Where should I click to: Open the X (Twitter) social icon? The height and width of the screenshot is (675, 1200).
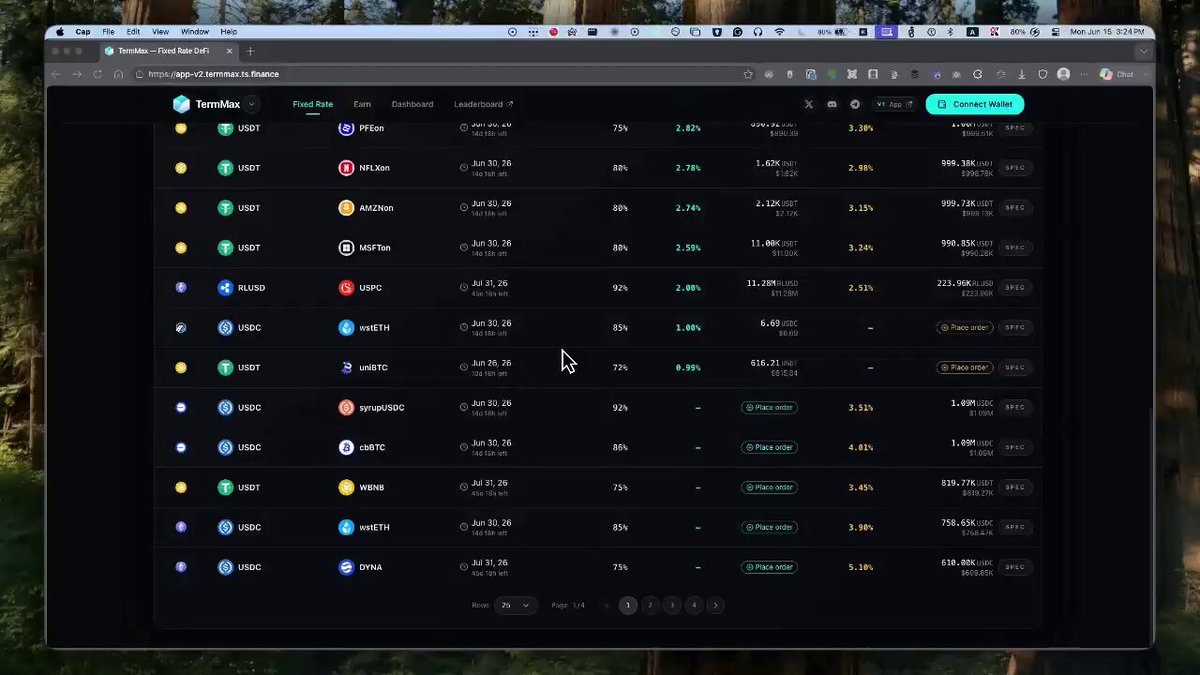(x=809, y=104)
